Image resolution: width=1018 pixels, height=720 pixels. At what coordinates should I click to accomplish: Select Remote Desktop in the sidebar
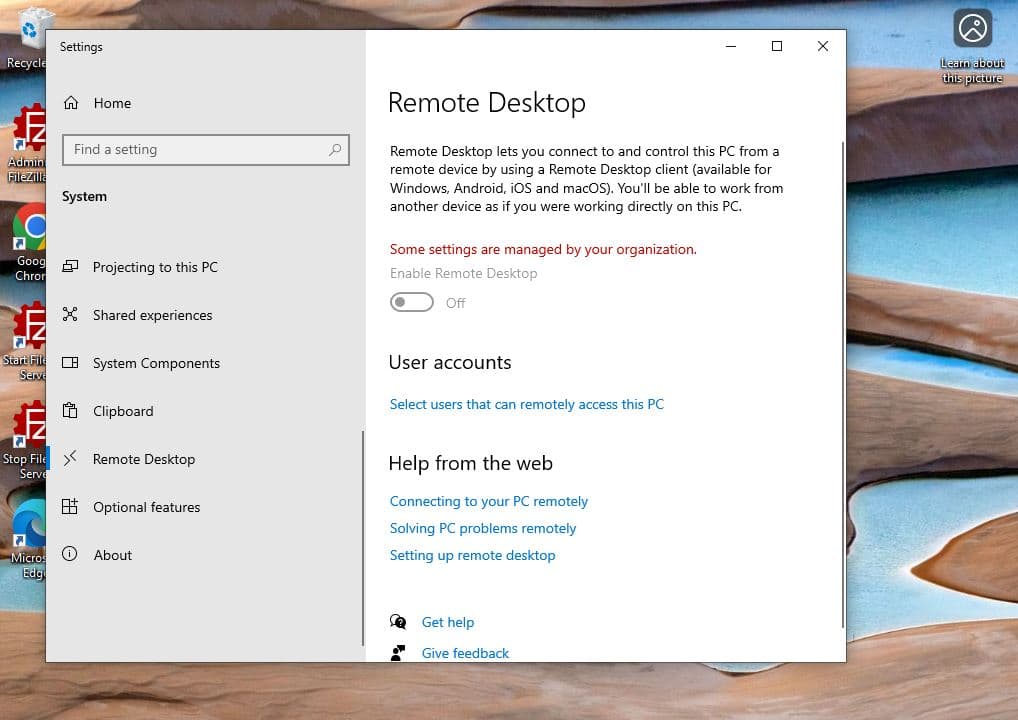pos(144,459)
